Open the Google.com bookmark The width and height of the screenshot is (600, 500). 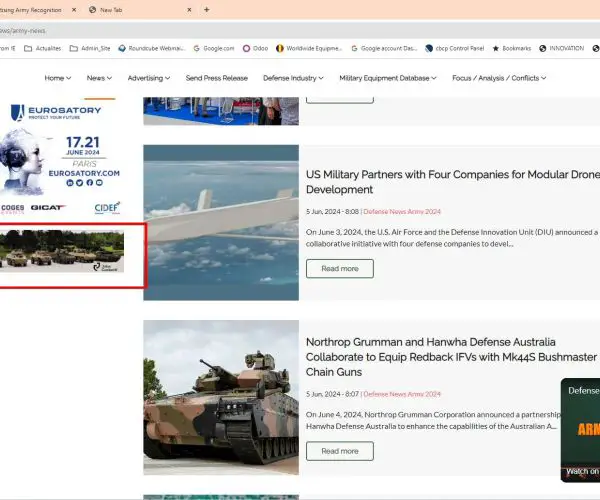(x=214, y=47)
